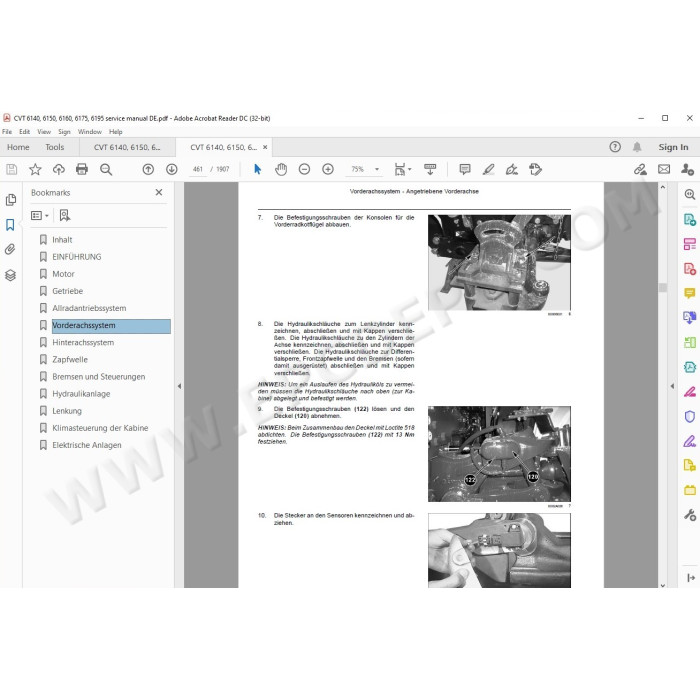Image resolution: width=700 pixels, height=700 pixels.
Task: Select the Hydraulikanlage bookmark
Action: click(x=81, y=394)
